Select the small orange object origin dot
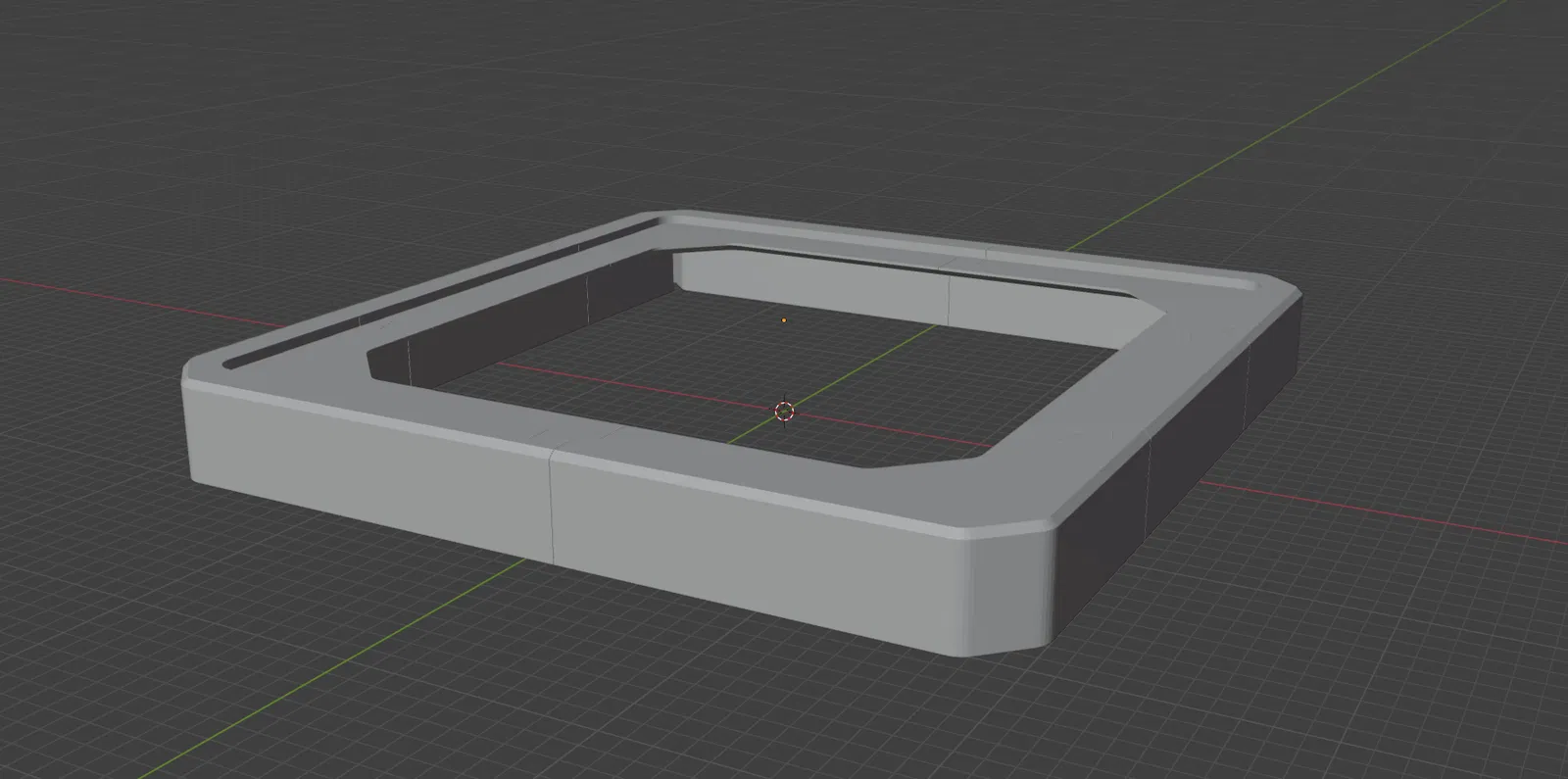This screenshot has height=779, width=1568. (x=783, y=320)
